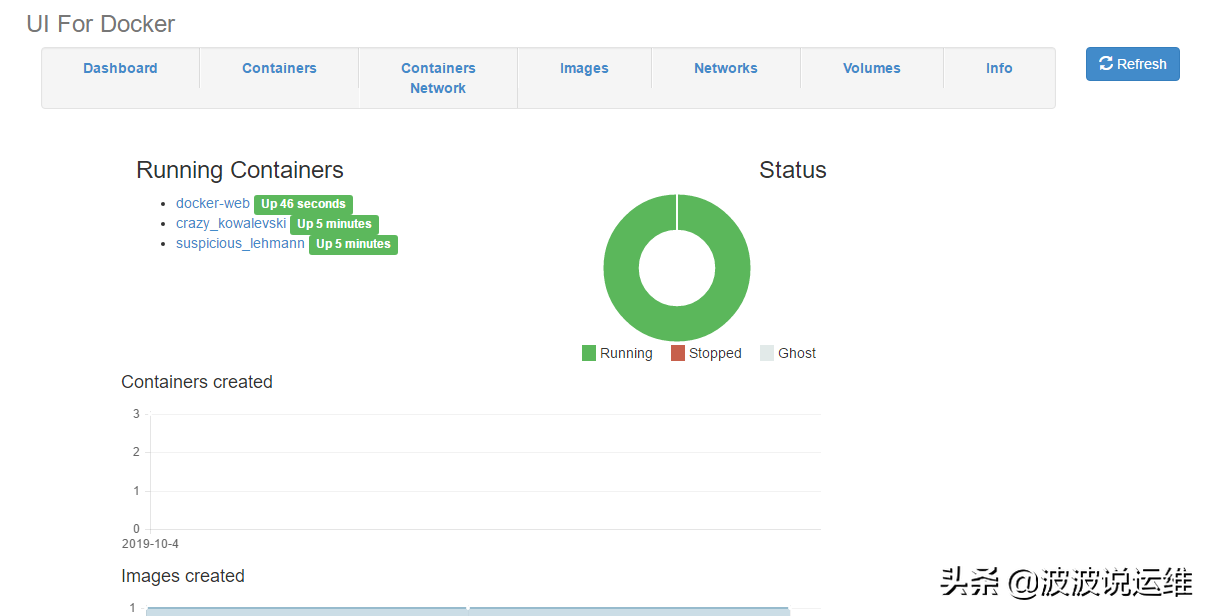Click the 2019-10-4 axis date label
The image size is (1211, 616).
click(x=150, y=544)
